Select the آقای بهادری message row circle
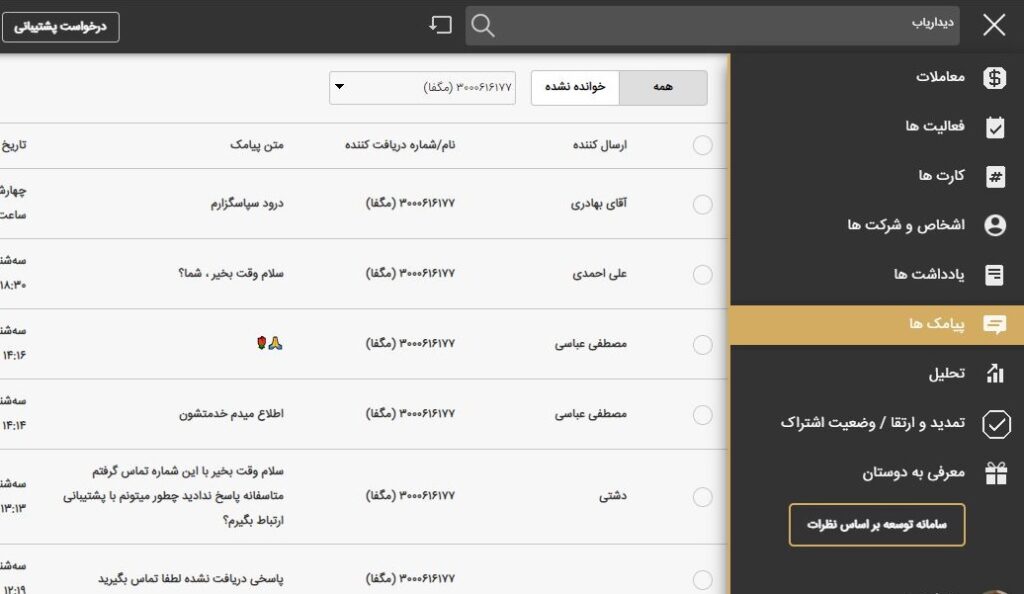This screenshot has width=1024, height=594. 702,204
